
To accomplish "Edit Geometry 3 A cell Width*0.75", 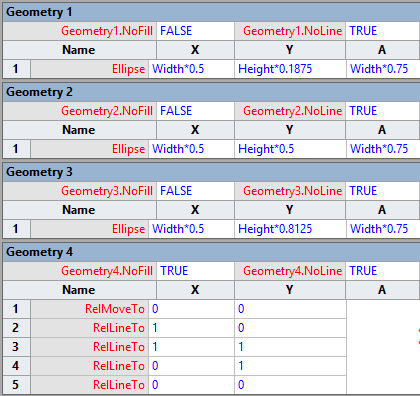I will (x=383, y=229).
